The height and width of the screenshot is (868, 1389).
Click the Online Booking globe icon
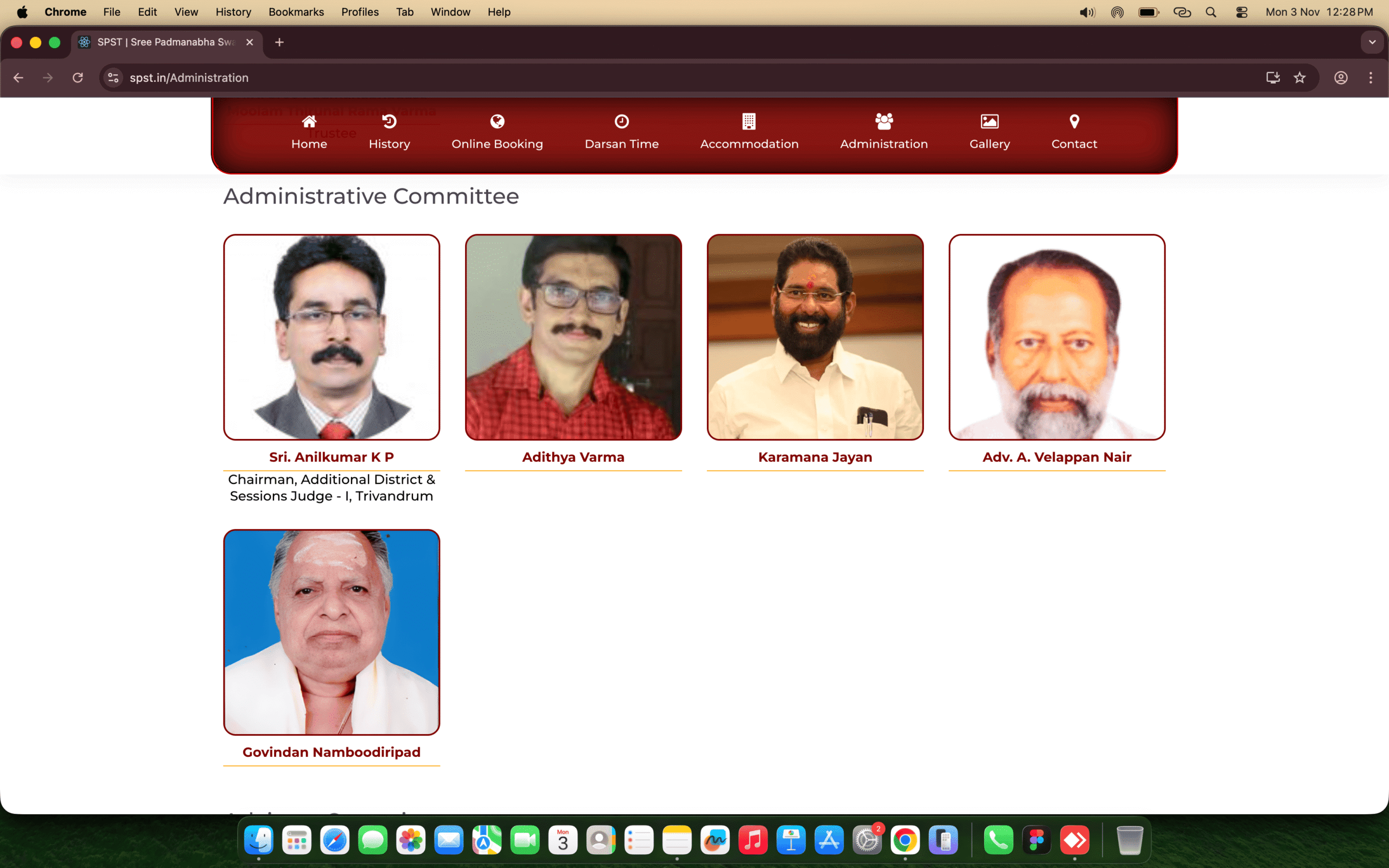(497, 121)
